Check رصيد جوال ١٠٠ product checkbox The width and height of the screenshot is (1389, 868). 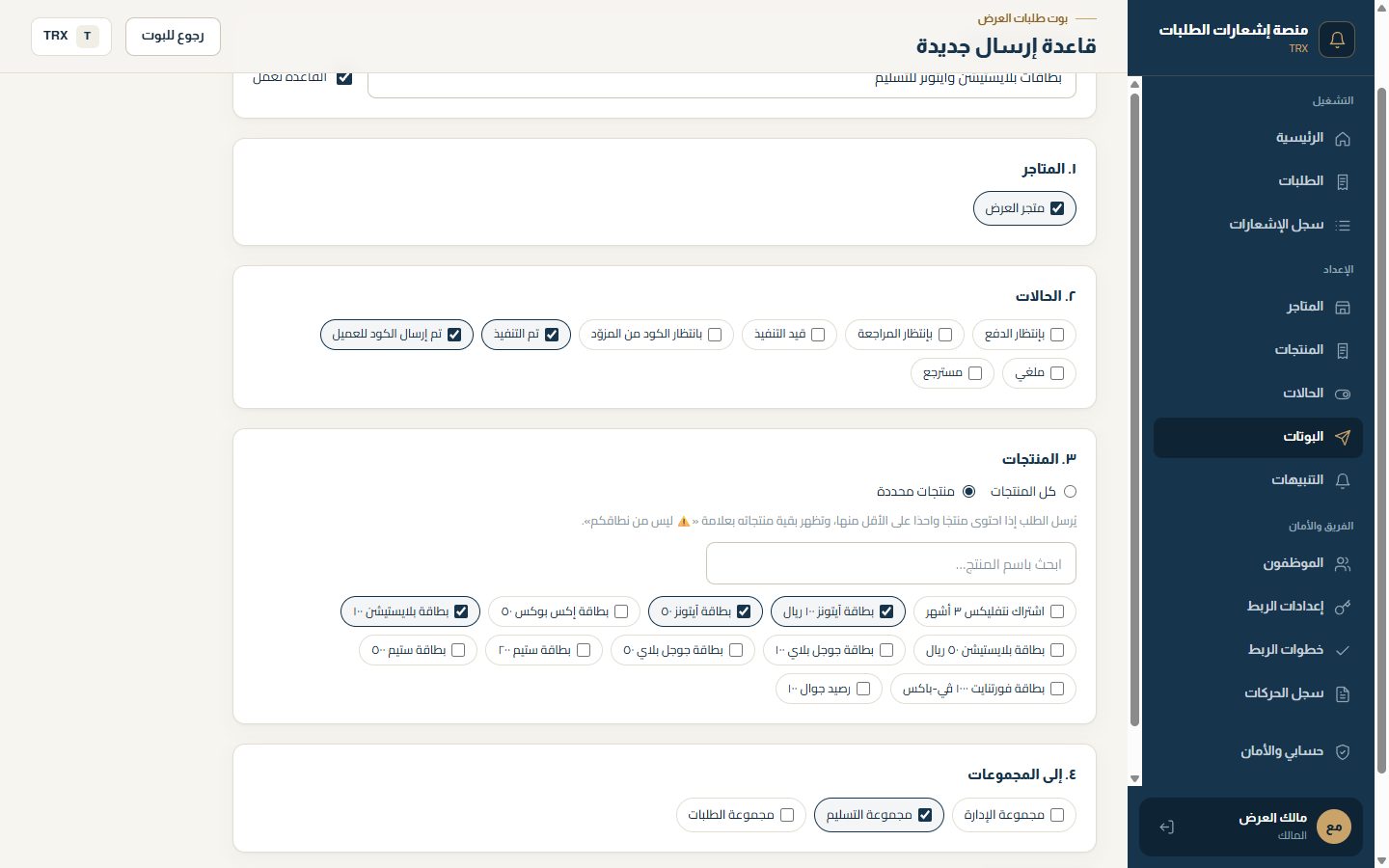click(863, 689)
